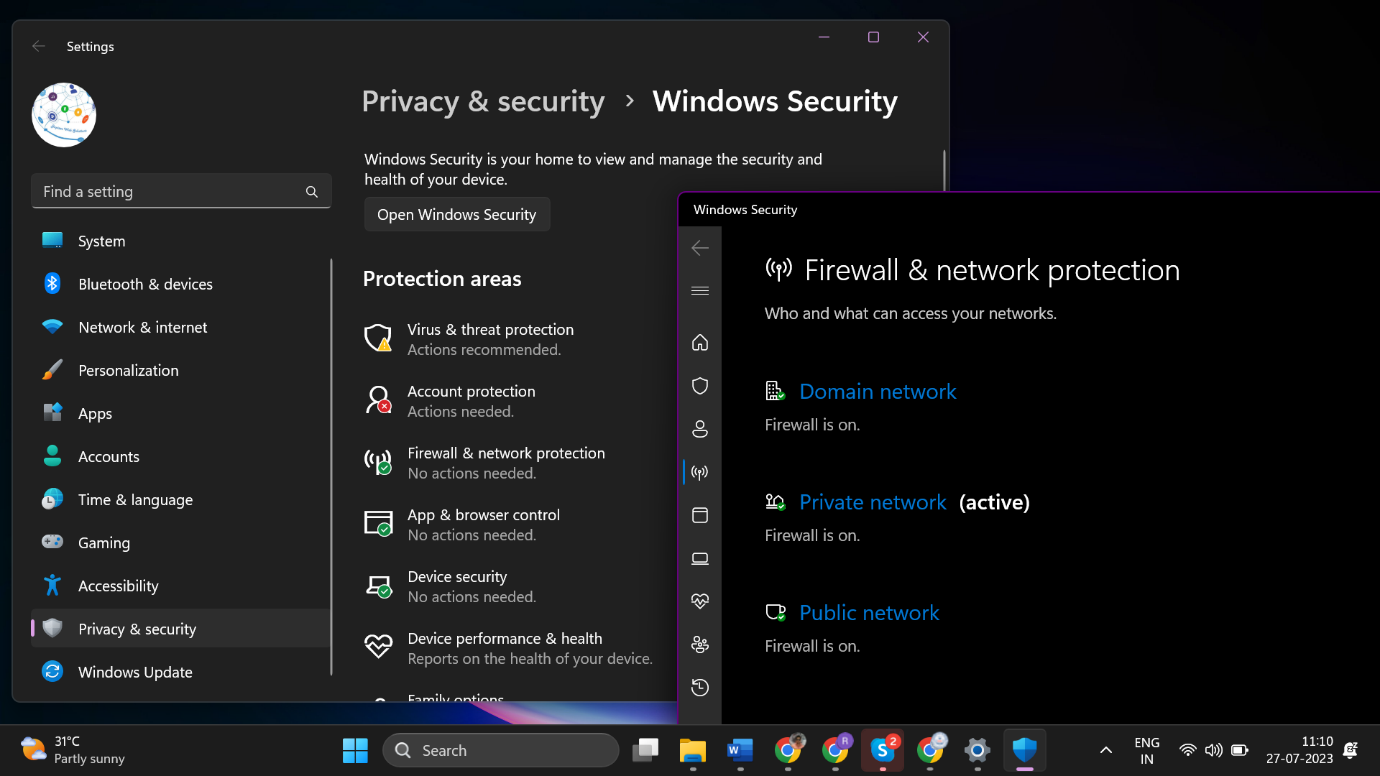Click the Domain network building icon
Image resolution: width=1380 pixels, height=776 pixels.
(775, 391)
